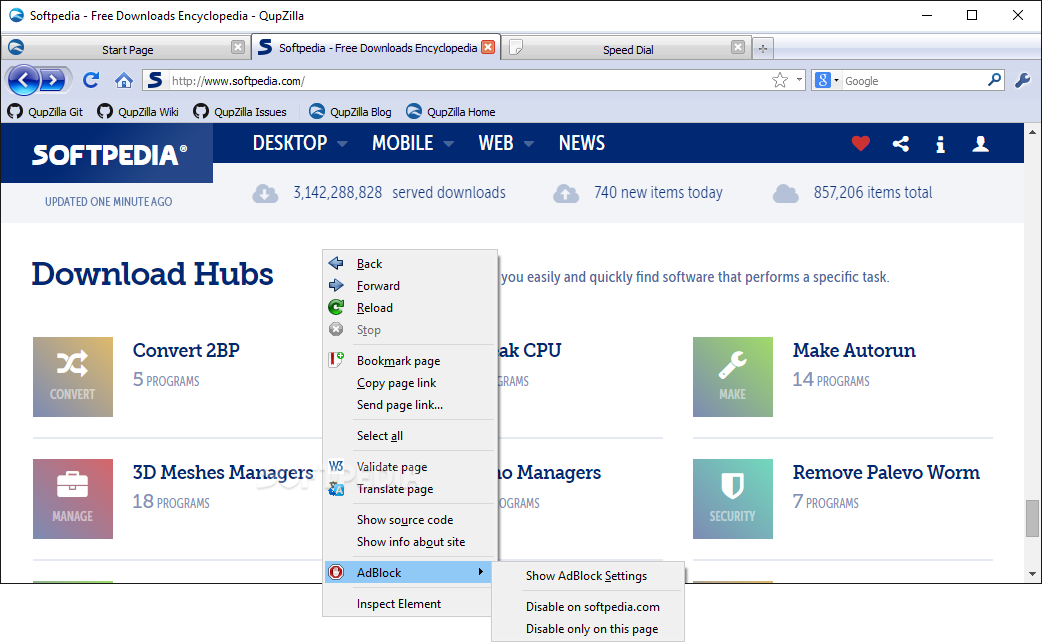The height and width of the screenshot is (642, 1042).
Task: Open the Convert hub thumbnail
Action: 73,377
